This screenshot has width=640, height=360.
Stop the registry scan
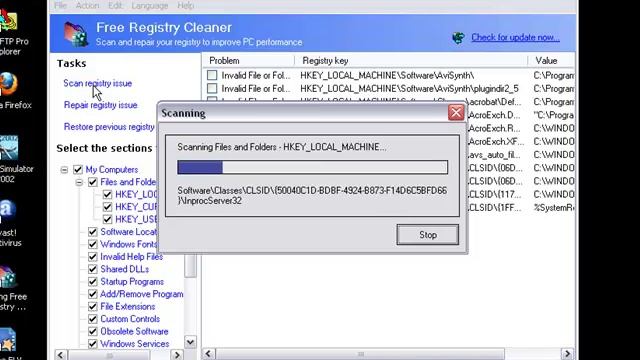click(x=427, y=235)
